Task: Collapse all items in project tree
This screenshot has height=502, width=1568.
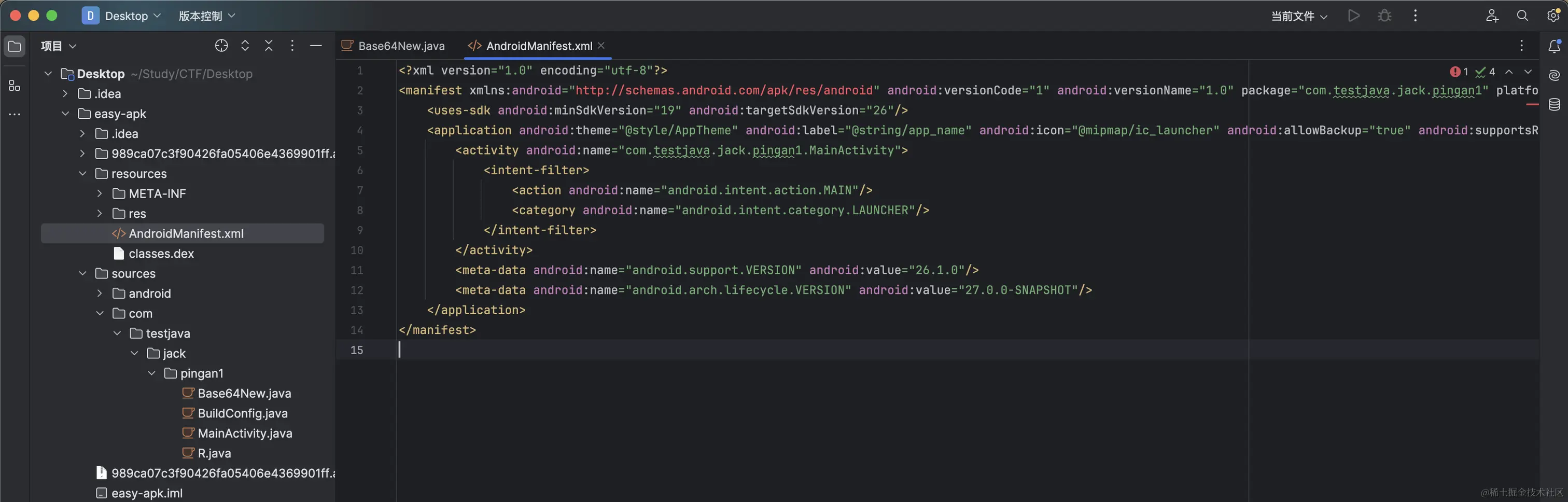Action: (269, 46)
